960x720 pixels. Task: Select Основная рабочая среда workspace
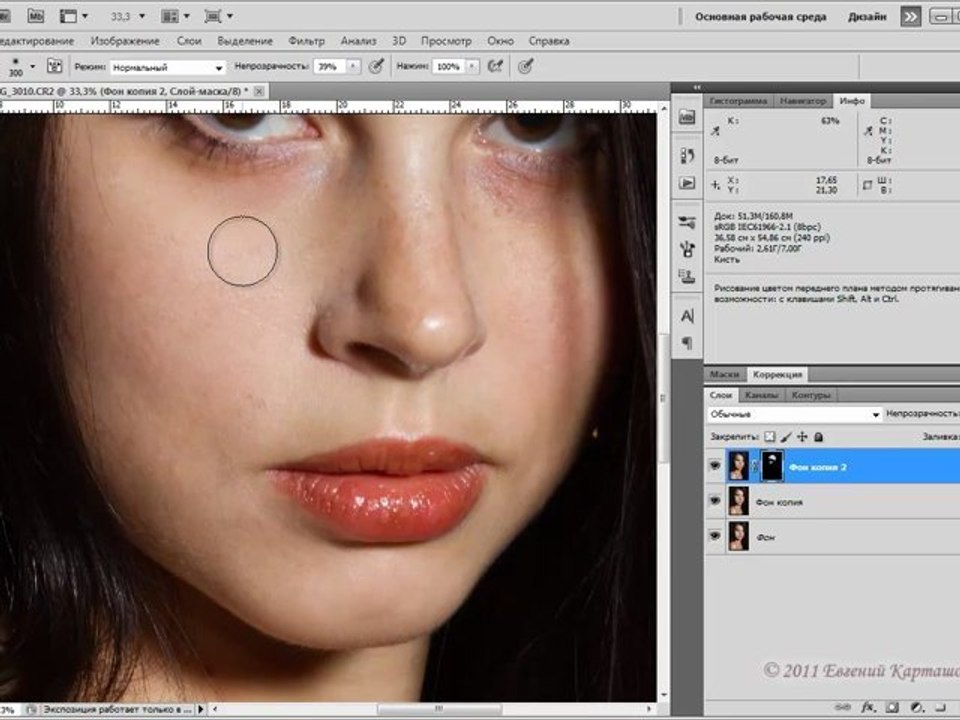click(760, 17)
